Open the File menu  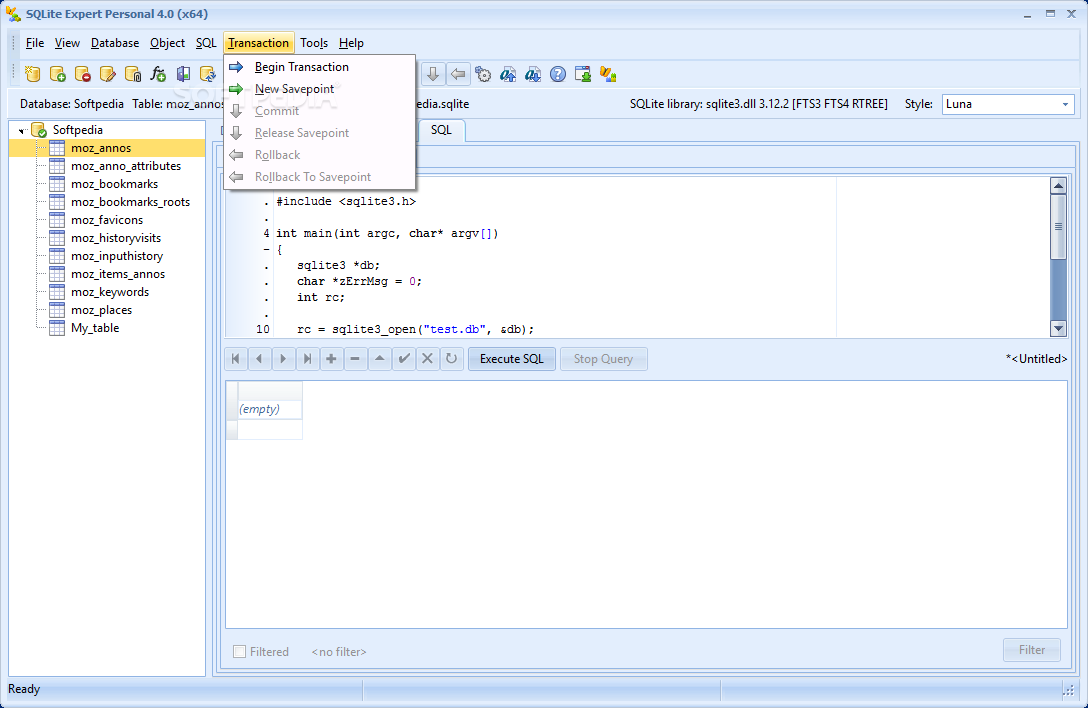(x=35, y=43)
